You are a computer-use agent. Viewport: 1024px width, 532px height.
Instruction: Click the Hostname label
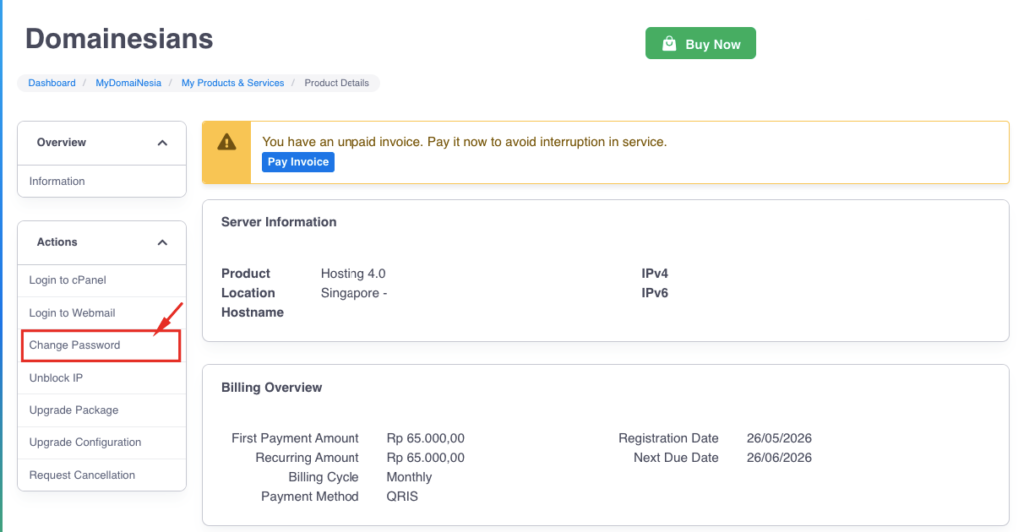click(252, 313)
